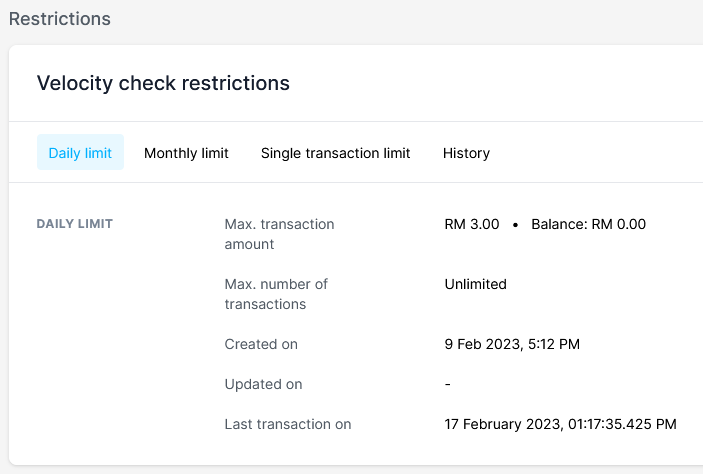Click the Restrictions section heading
The image size is (703, 474).
[x=60, y=19]
